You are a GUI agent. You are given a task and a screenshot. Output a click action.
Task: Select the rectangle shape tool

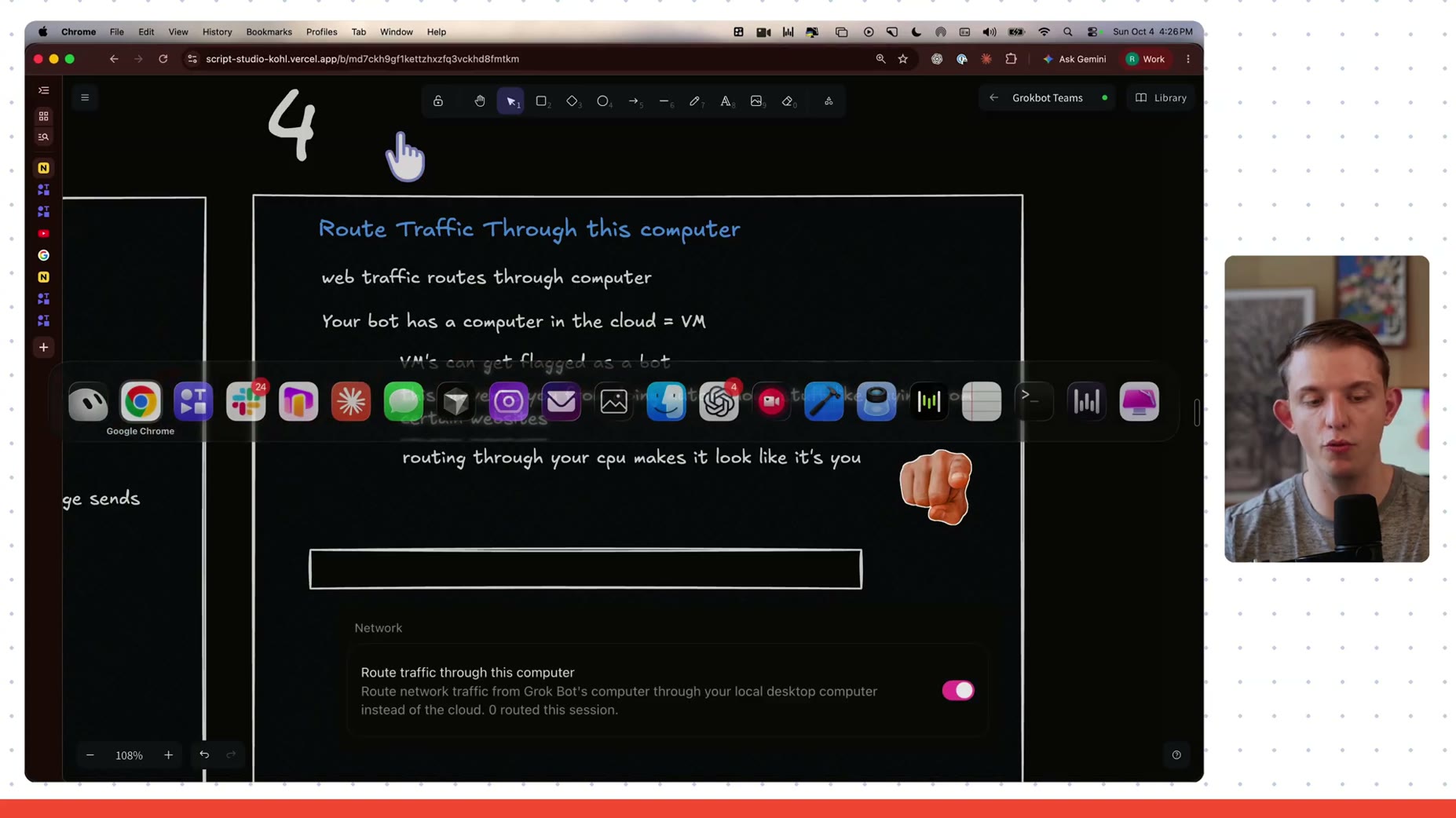click(x=541, y=101)
